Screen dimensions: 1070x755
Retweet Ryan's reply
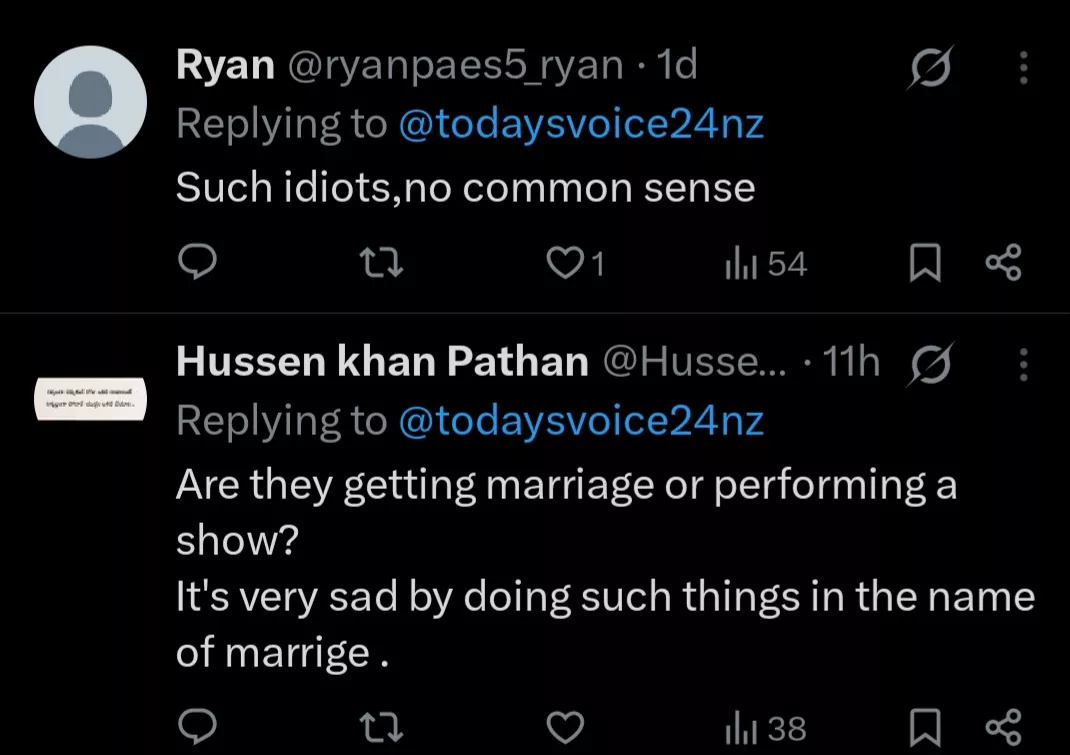pyautogui.click(x=381, y=263)
